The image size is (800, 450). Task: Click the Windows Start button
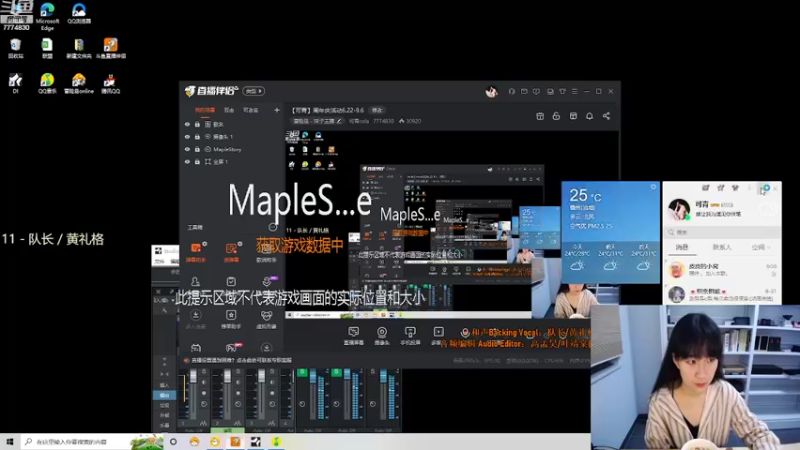click(10, 441)
